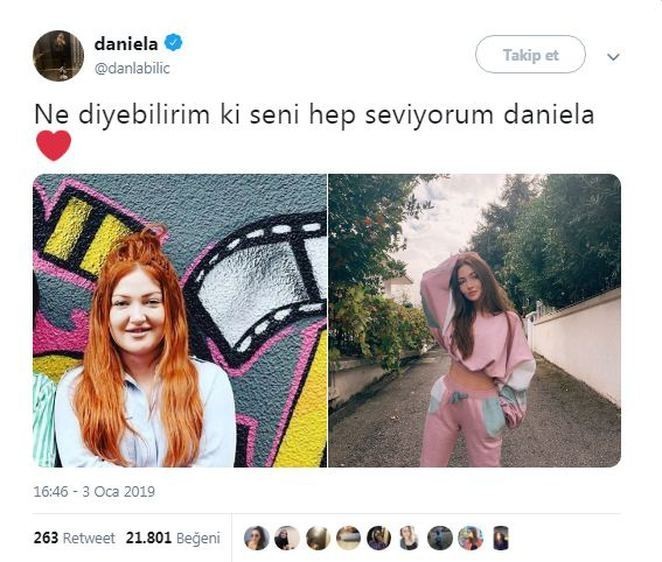The image size is (662, 562).
Task: View the 21.801 Beğeni likes list
Action: (173, 538)
